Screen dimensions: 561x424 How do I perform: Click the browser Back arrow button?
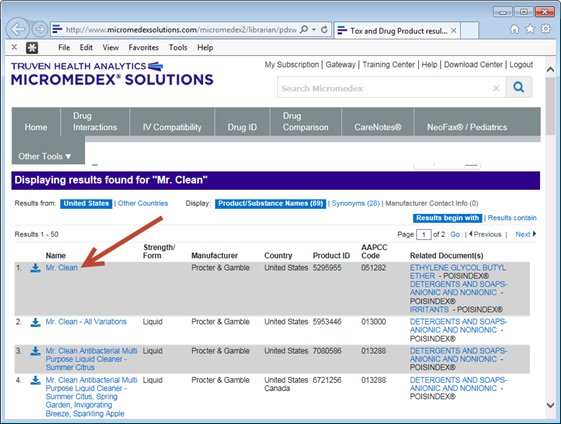click(x=18, y=29)
